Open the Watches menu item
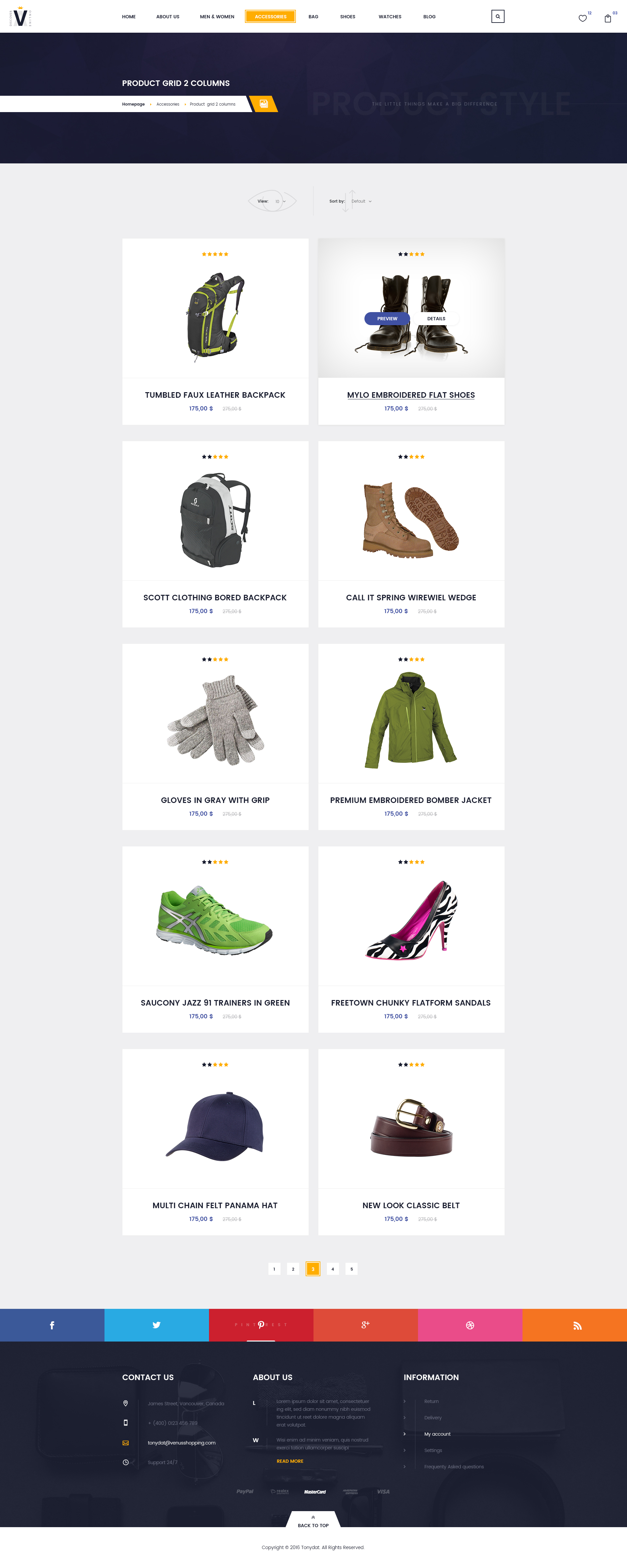The image size is (627, 1568). [390, 16]
